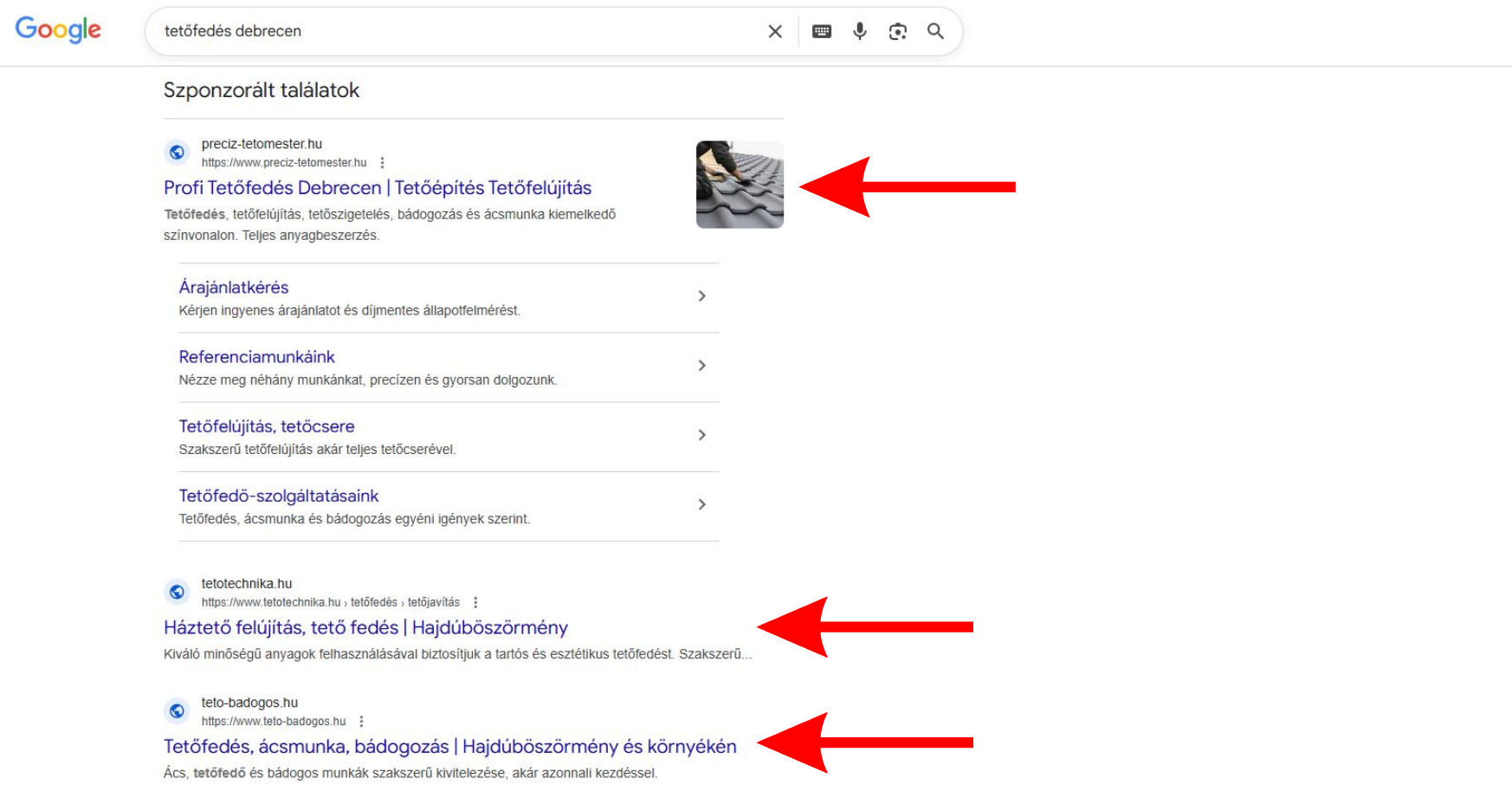Click the 'tetotechnika.hu' site name
1512x791 pixels.
click(247, 584)
